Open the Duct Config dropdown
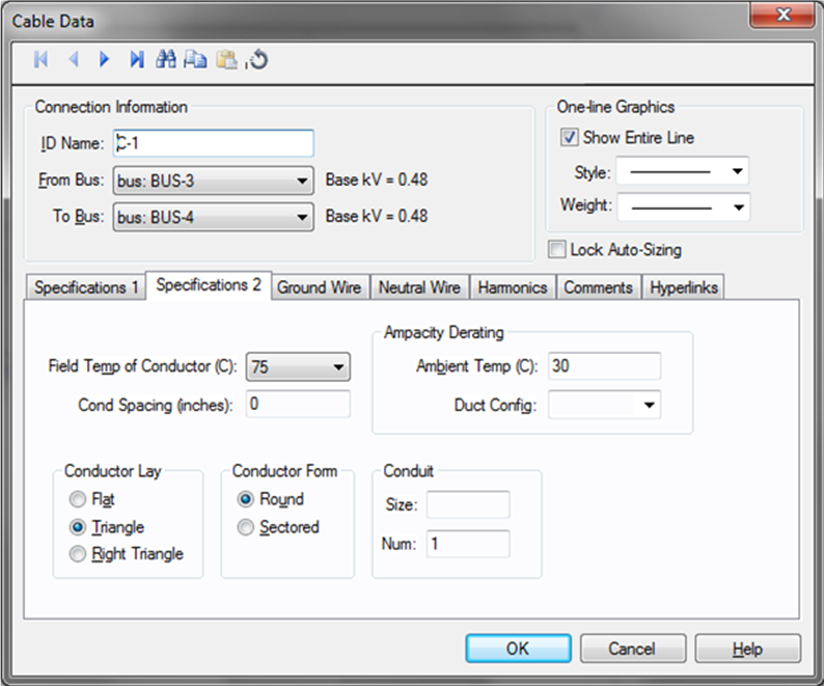The width and height of the screenshot is (824, 686). [x=650, y=405]
